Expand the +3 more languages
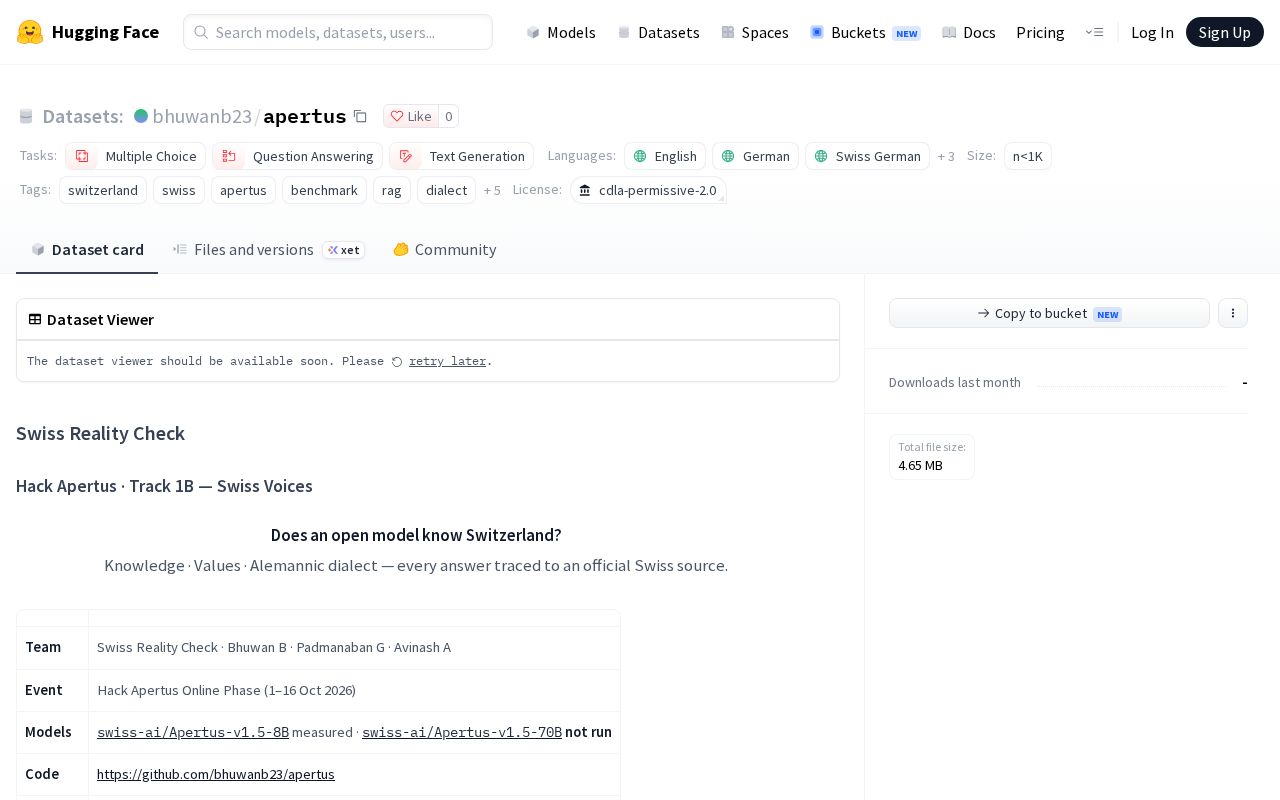This screenshot has width=1280, height=800. (946, 156)
